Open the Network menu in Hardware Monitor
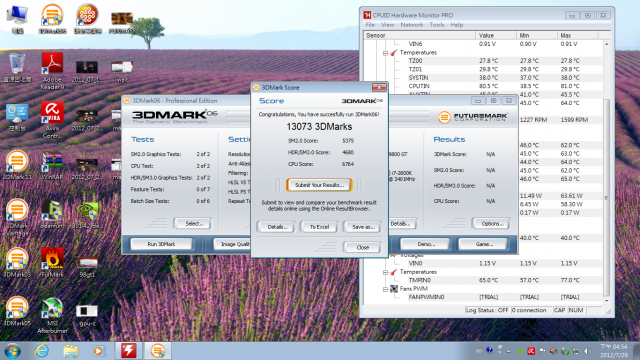The width and height of the screenshot is (640, 360). (411, 25)
